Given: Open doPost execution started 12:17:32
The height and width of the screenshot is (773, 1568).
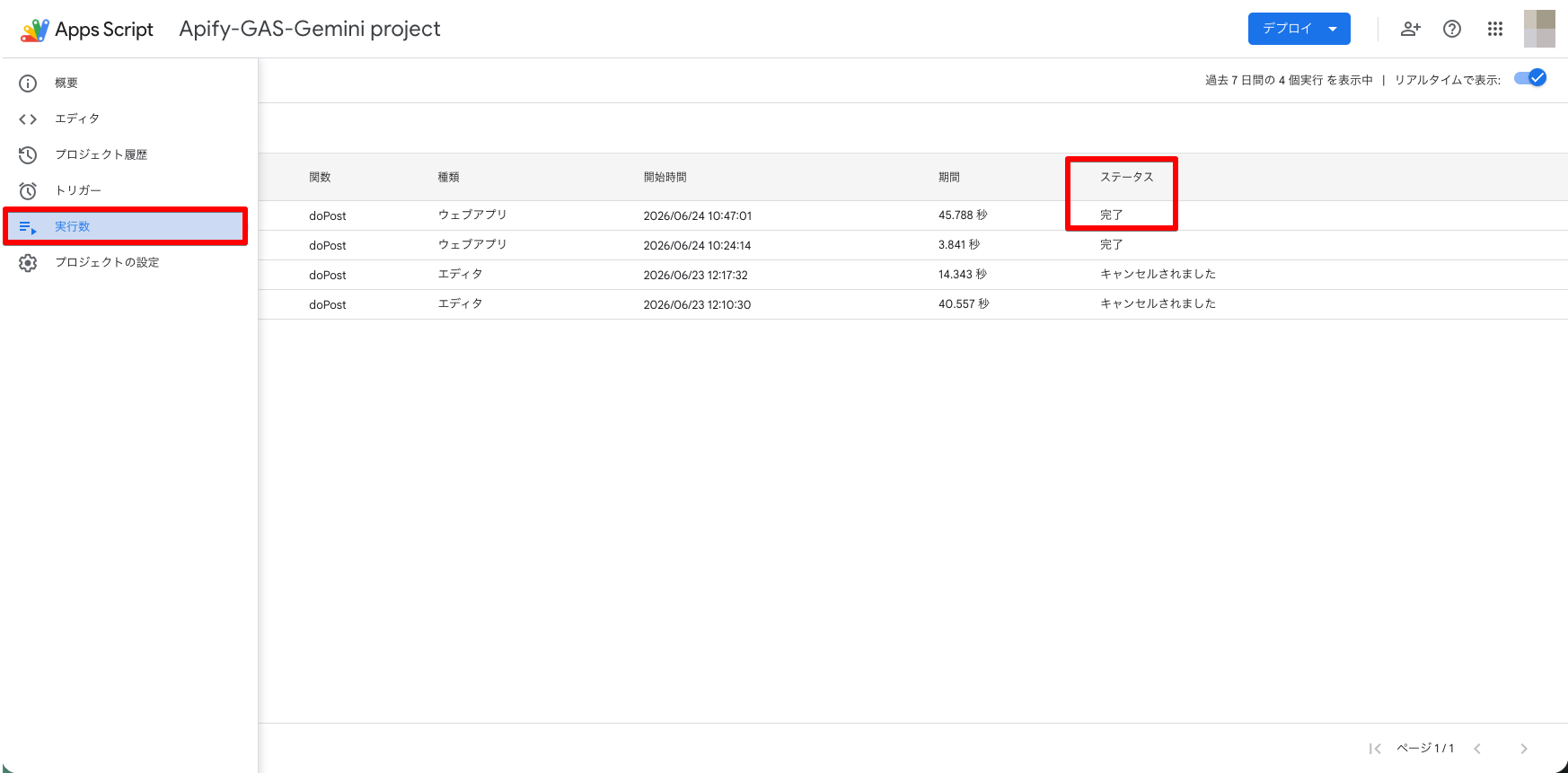Looking at the screenshot, I should click(328, 275).
